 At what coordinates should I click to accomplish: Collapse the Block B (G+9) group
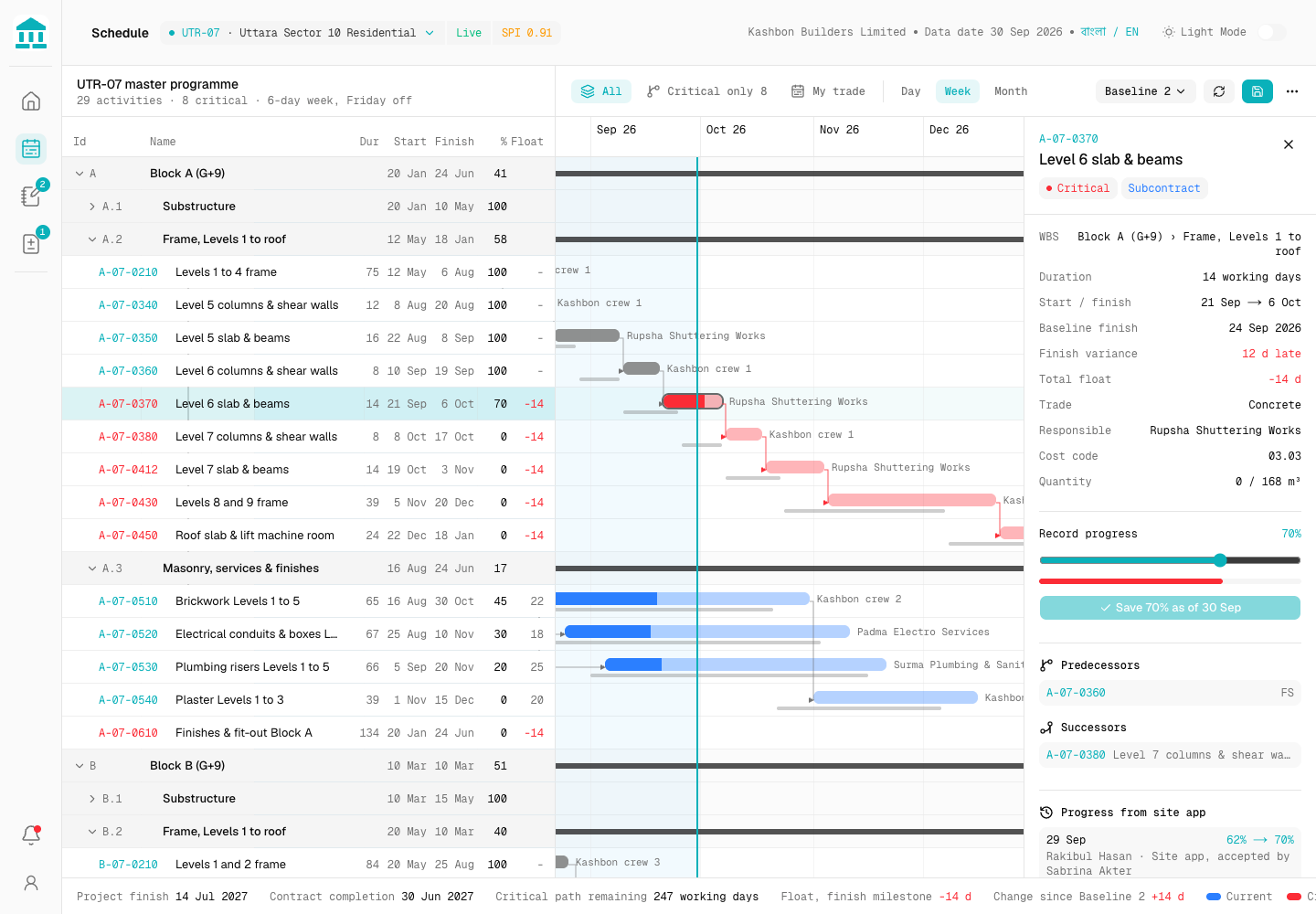(x=80, y=766)
